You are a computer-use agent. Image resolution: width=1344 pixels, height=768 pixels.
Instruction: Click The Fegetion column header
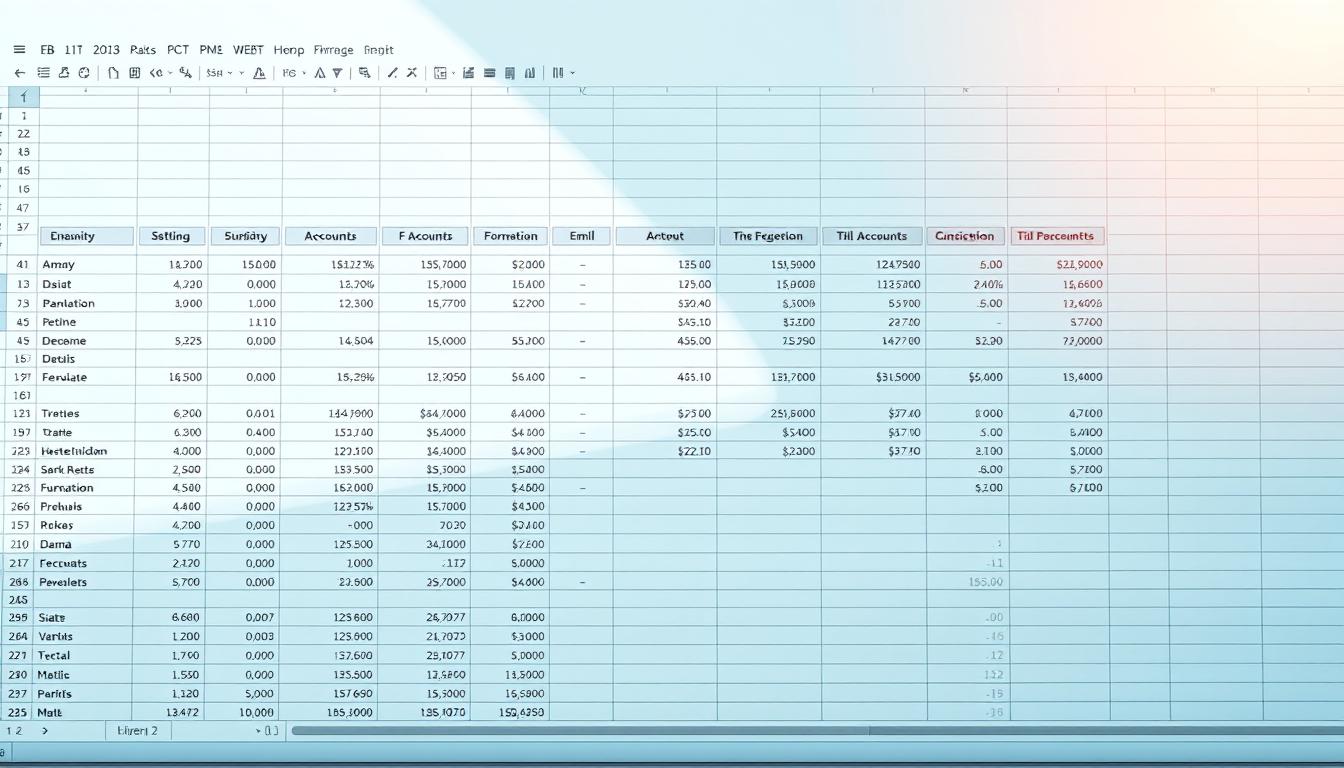click(768, 236)
